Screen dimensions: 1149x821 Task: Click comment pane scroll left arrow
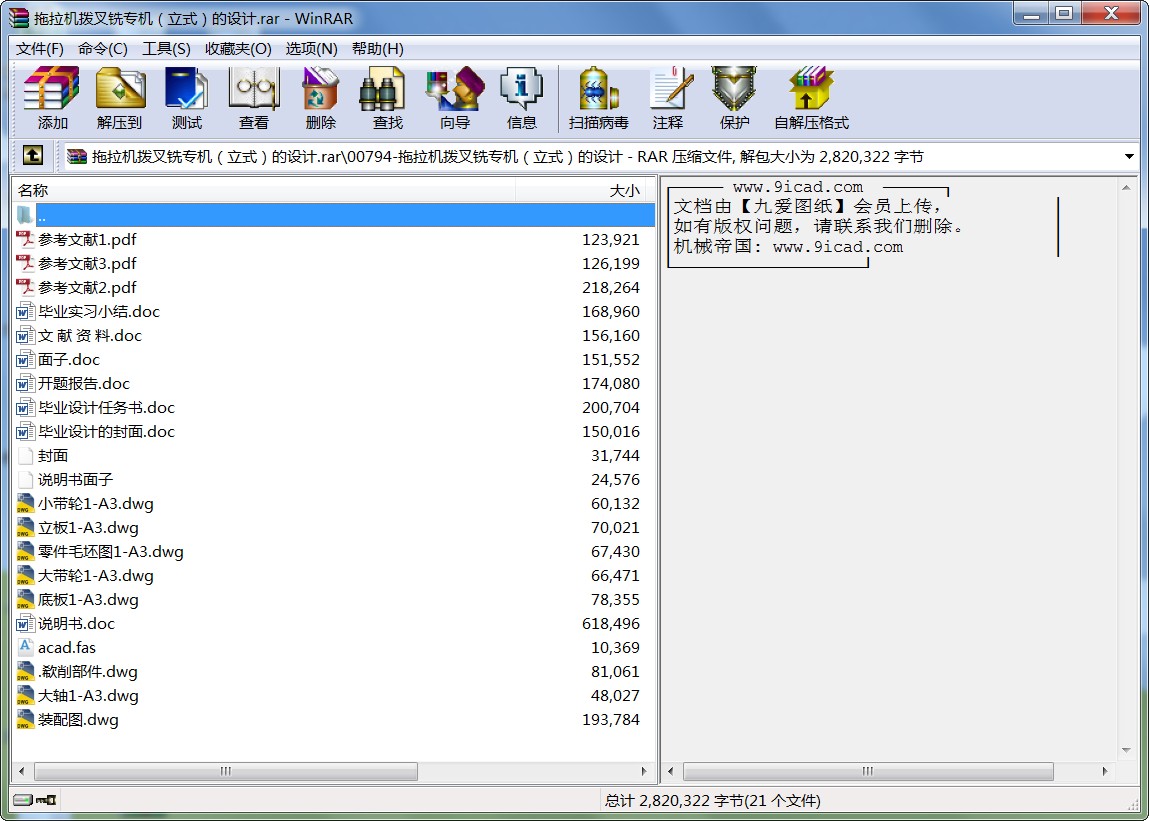click(670, 771)
